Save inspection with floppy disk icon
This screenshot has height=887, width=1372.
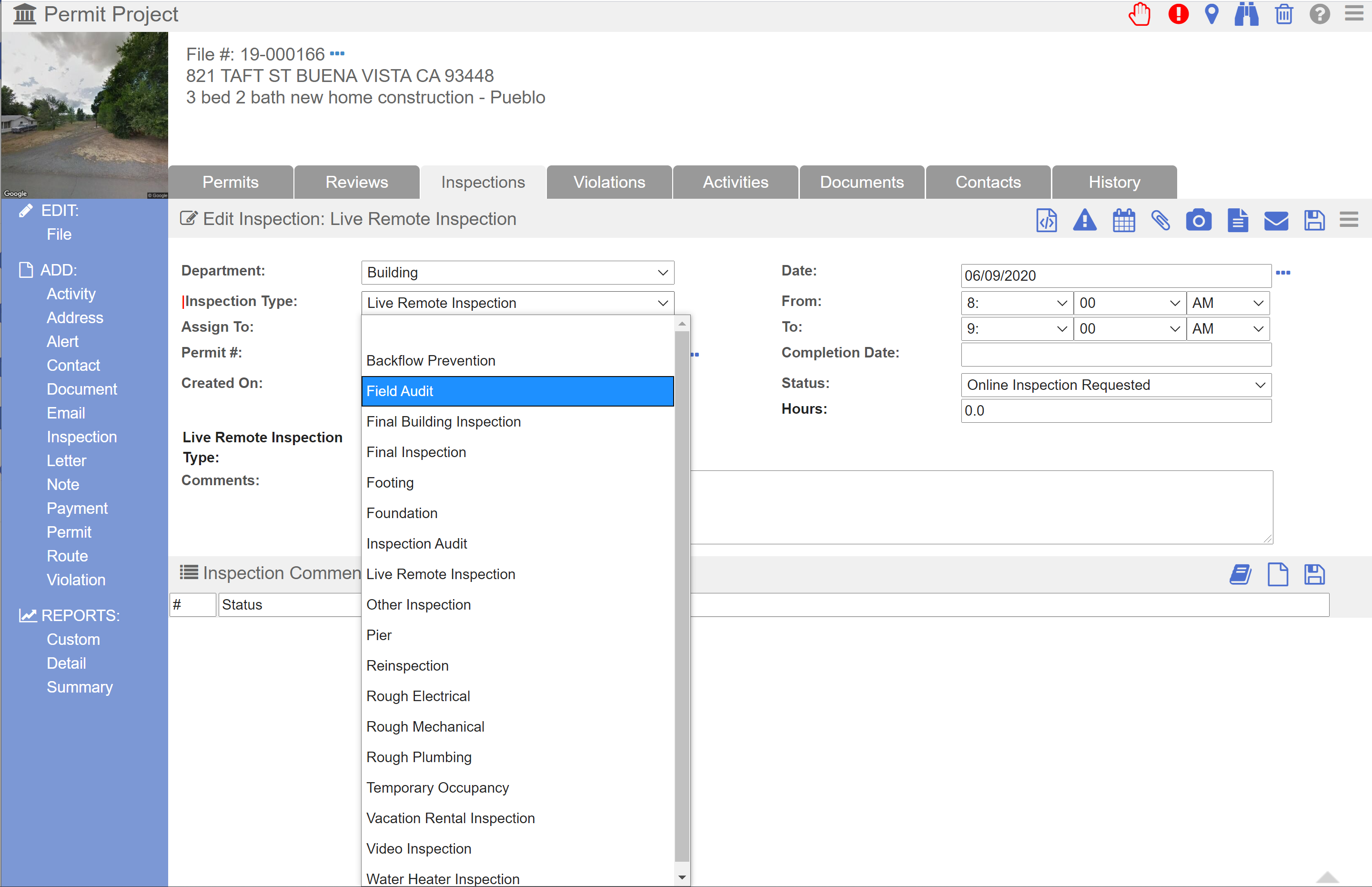tap(1314, 221)
